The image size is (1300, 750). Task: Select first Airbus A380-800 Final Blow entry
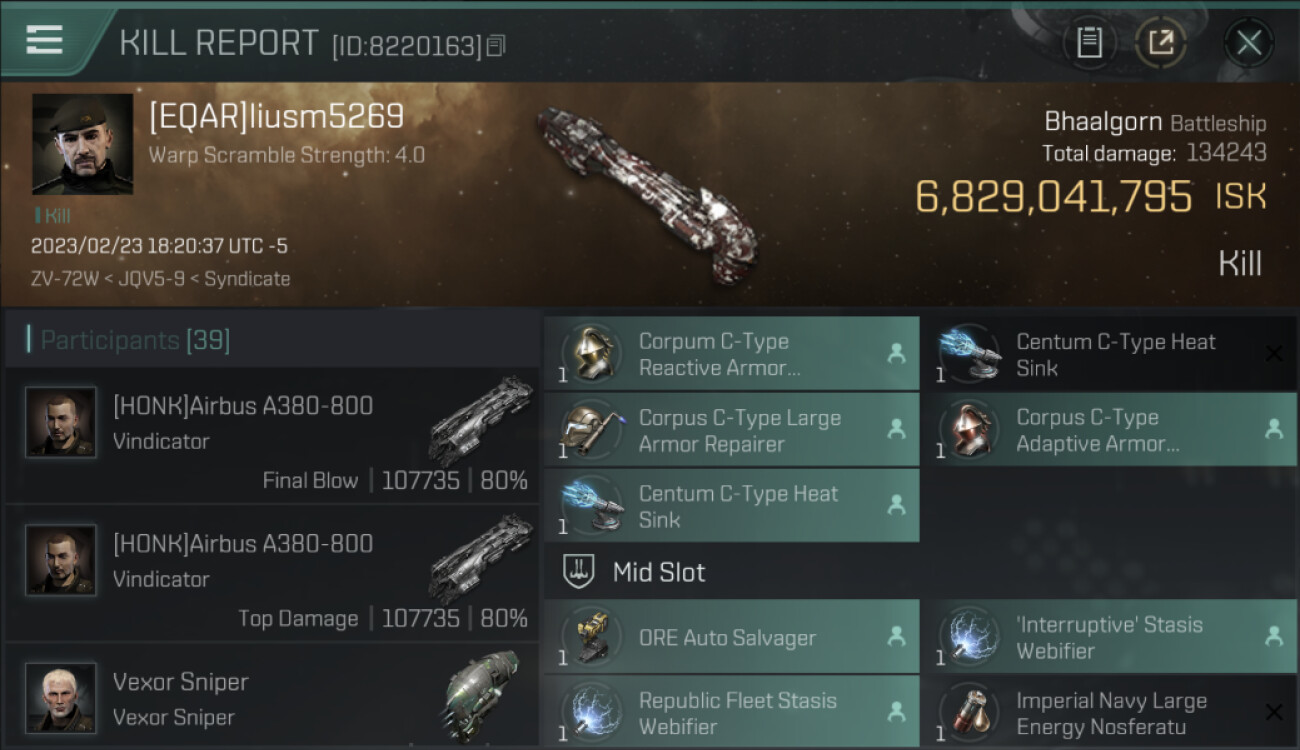pos(273,436)
